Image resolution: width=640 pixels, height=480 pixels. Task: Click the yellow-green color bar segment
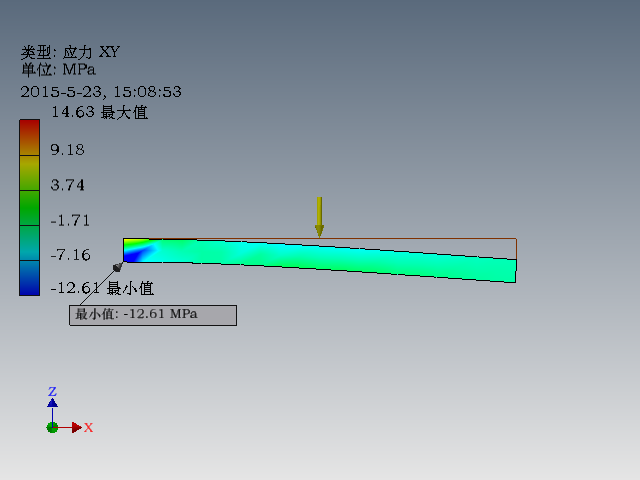click(29, 173)
